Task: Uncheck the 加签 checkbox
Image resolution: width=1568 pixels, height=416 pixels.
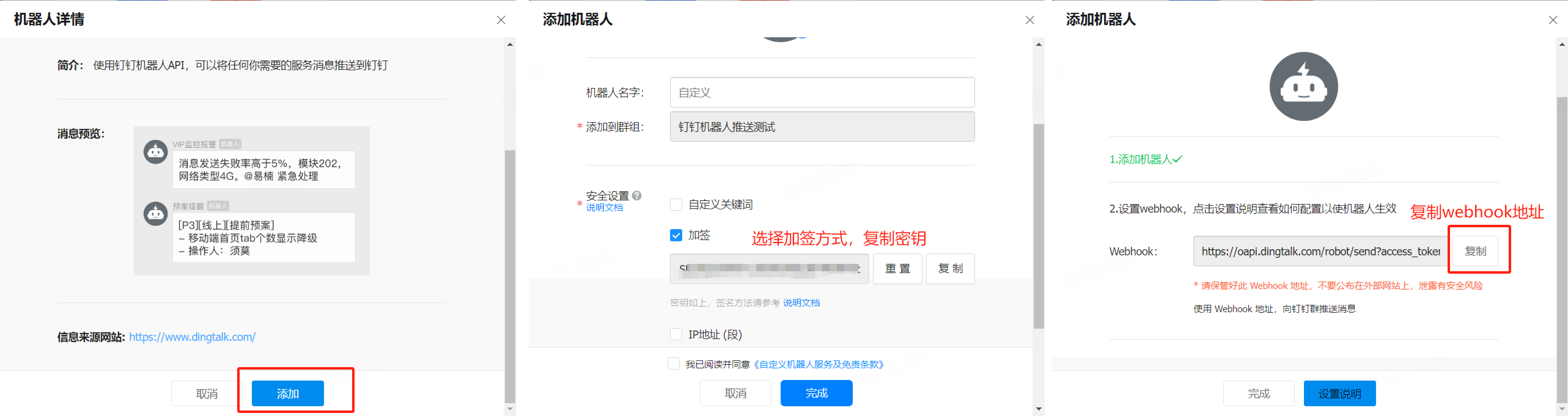Action: 676,235
